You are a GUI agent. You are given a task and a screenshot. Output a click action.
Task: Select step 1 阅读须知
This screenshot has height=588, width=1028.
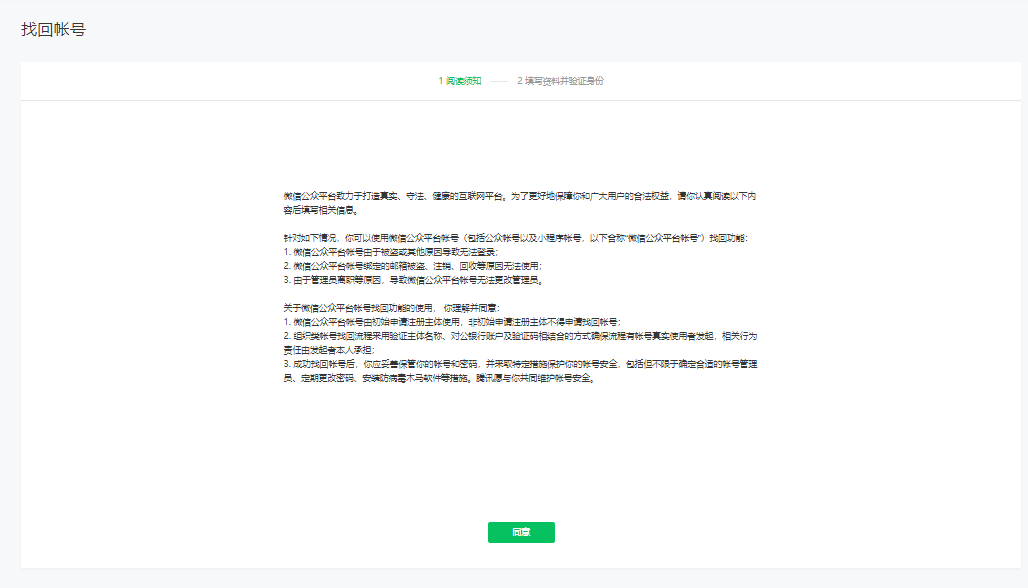(460, 81)
